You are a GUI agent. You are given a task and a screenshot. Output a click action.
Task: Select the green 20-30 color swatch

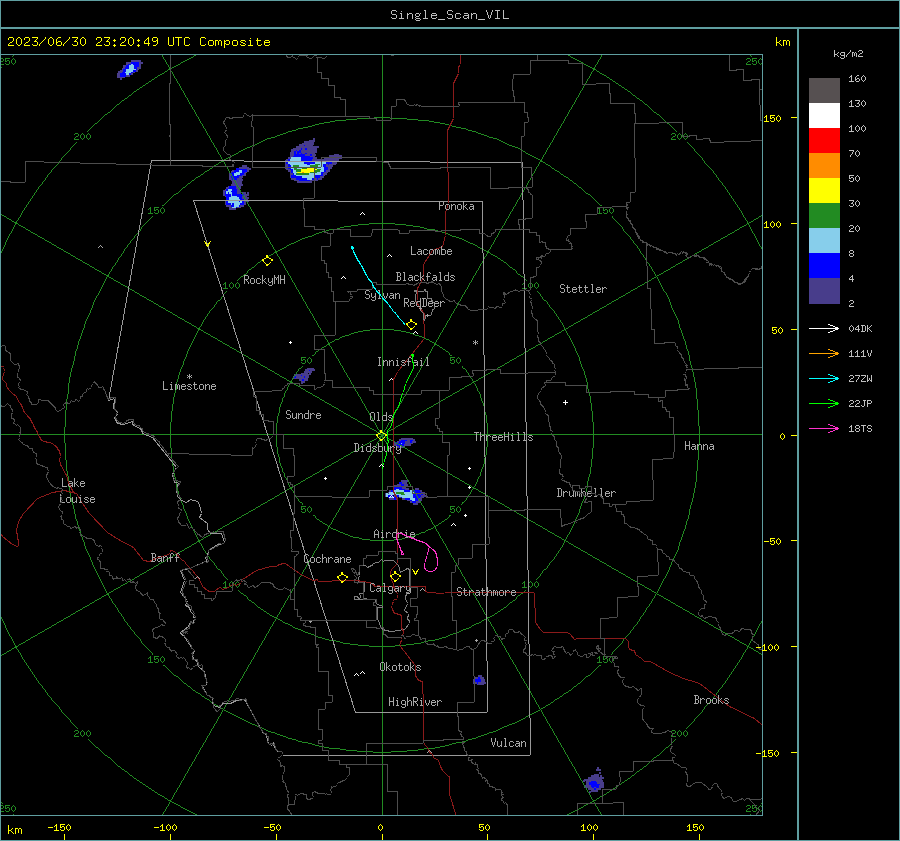[x=824, y=216]
